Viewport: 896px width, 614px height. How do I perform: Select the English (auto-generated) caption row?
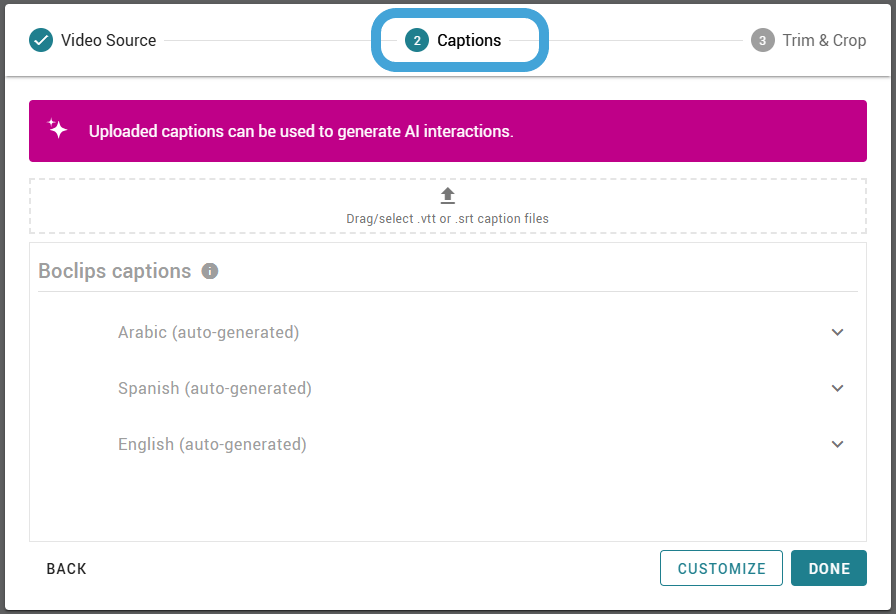pyautogui.click(x=447, y=444)
